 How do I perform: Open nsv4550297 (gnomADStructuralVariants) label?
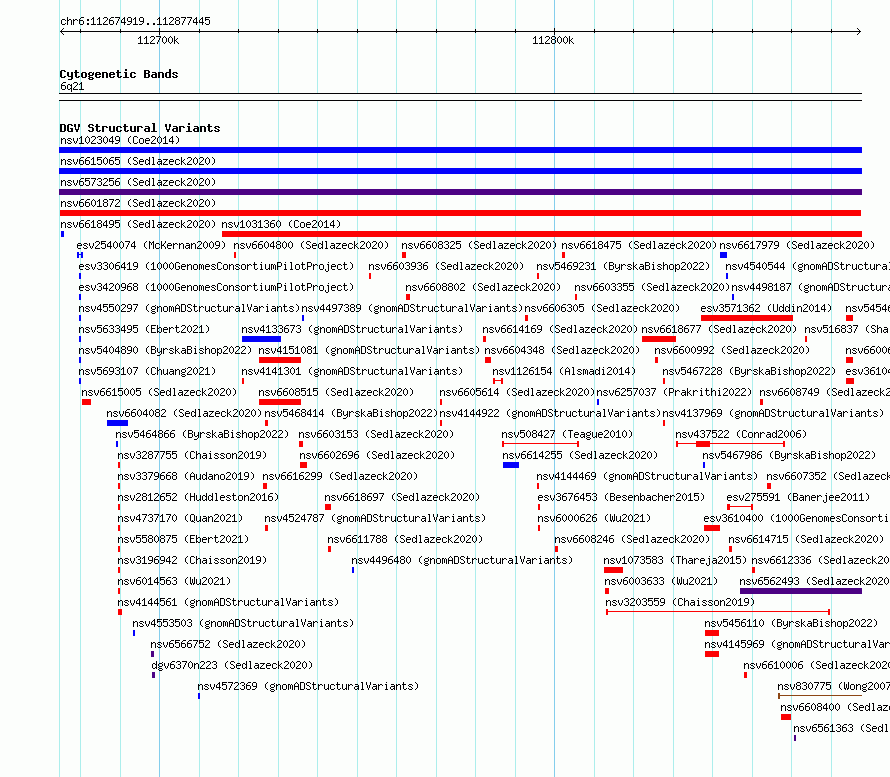(x=189, y=308)
